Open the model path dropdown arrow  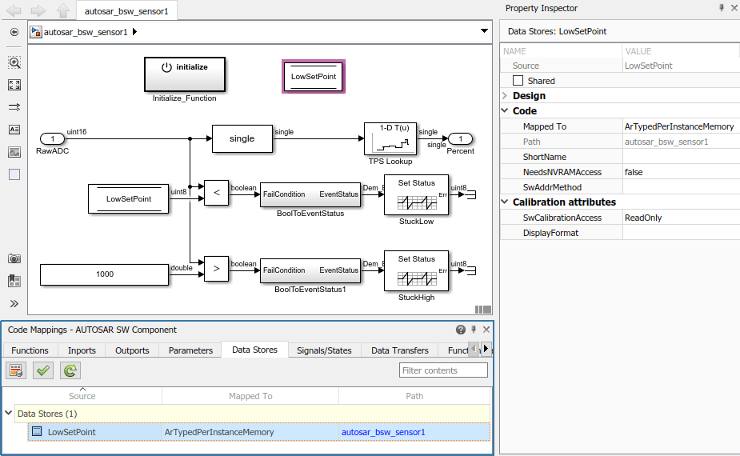click(484, 31)
